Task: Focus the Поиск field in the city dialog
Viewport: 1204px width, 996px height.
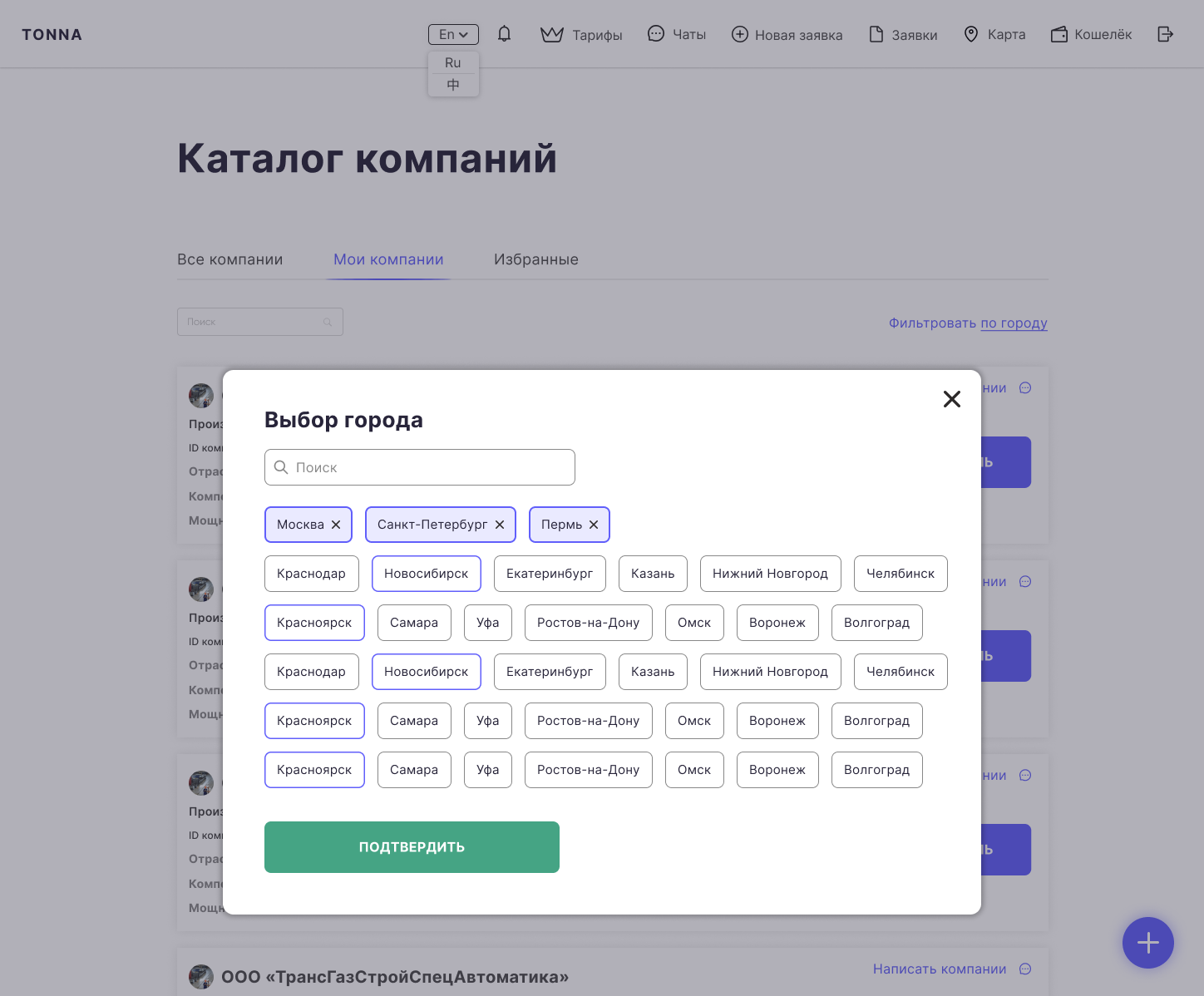Action: [x=420, y=467]
